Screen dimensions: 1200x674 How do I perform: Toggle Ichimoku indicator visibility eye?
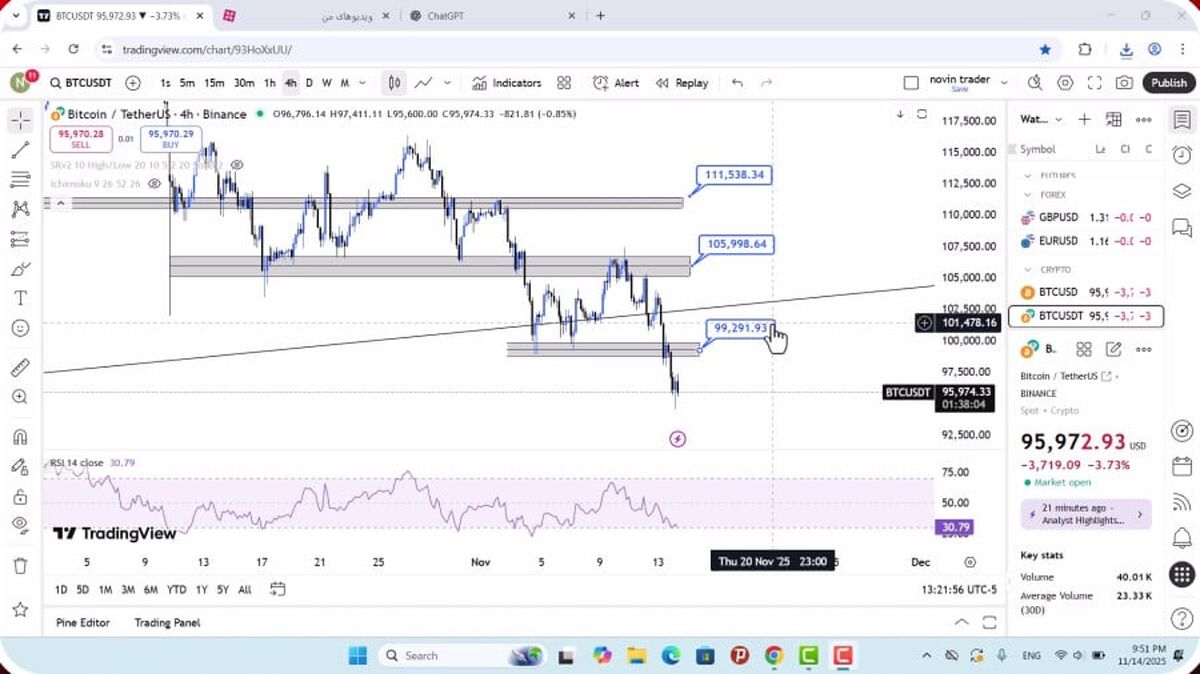pos(154,184)
